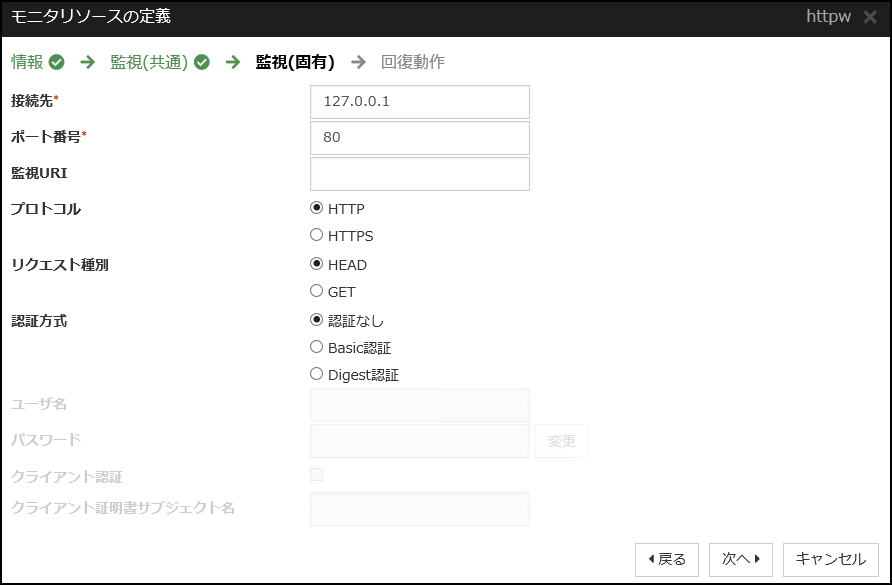Open the 回復動作 wizard step
The width and height of the screenshot is (892, 585).
pyautogui.click(x=412, y=62)
